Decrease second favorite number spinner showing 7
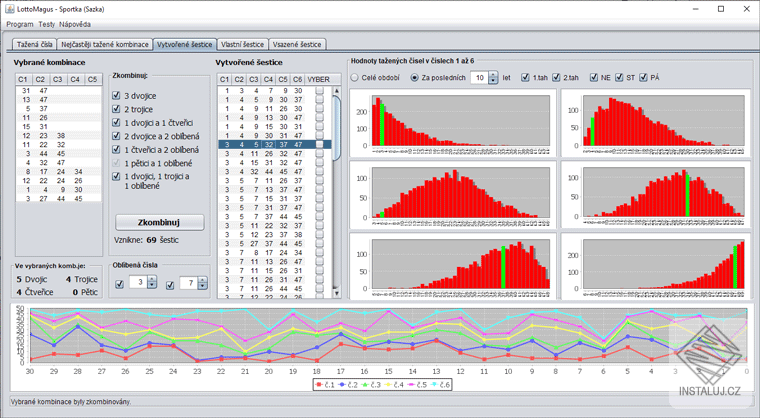Image resolution: width=760 pixels, height=418 pixels. [203, 286]
